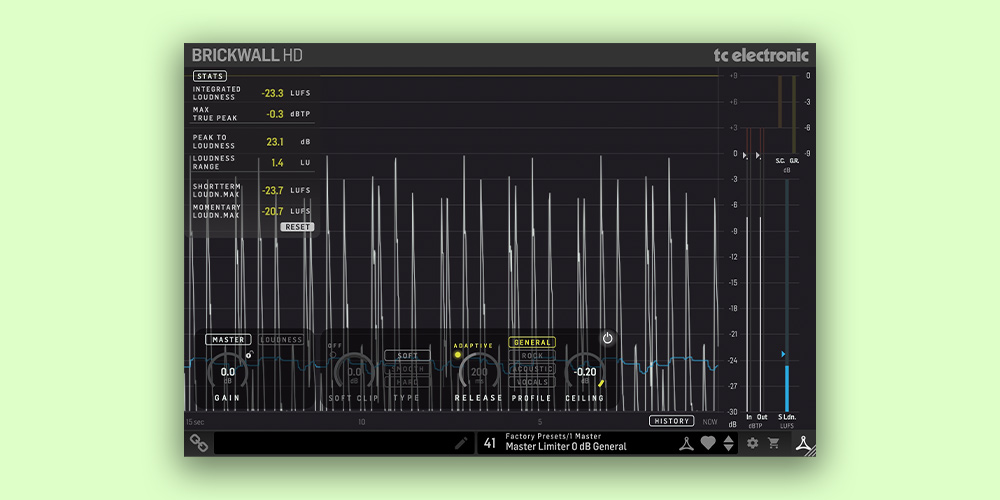Toggle the STATS panel display
This screenshot has width=1000, height=500.
point(210,76)
